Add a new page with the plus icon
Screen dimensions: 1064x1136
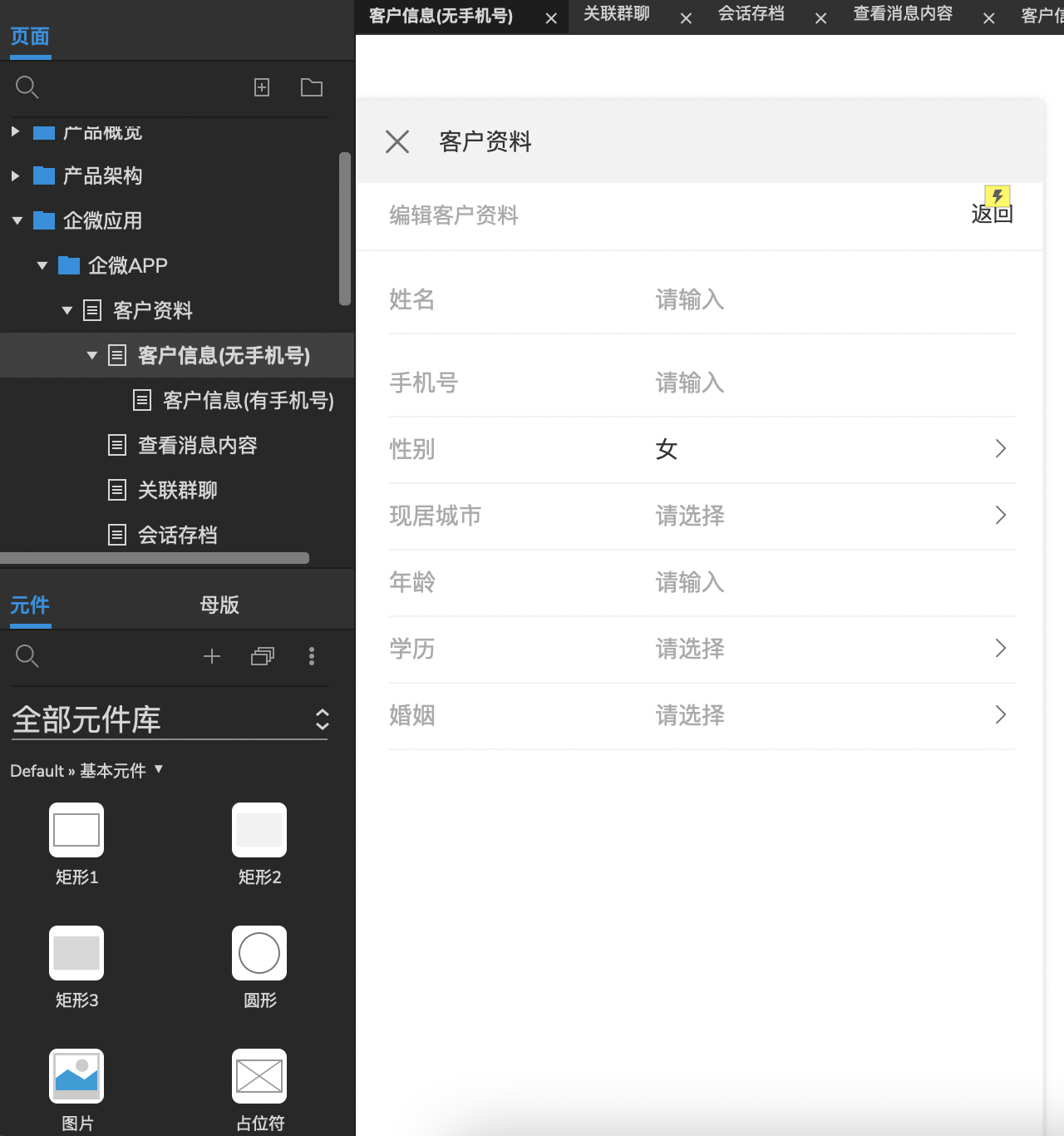(x=262, y=87)
